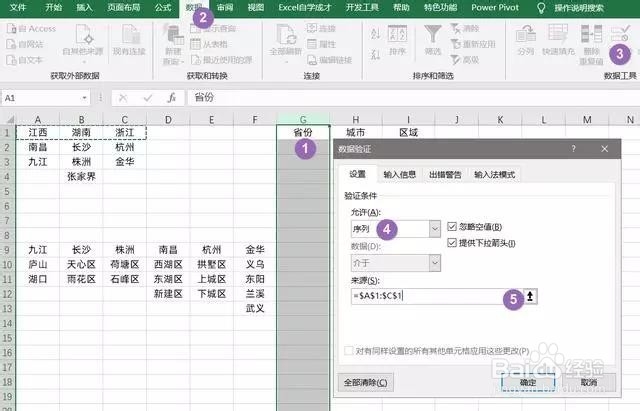Screen dimensions: 640x411
Task: Select cell H1 labeled 城市
Action: tap(356, 132)
